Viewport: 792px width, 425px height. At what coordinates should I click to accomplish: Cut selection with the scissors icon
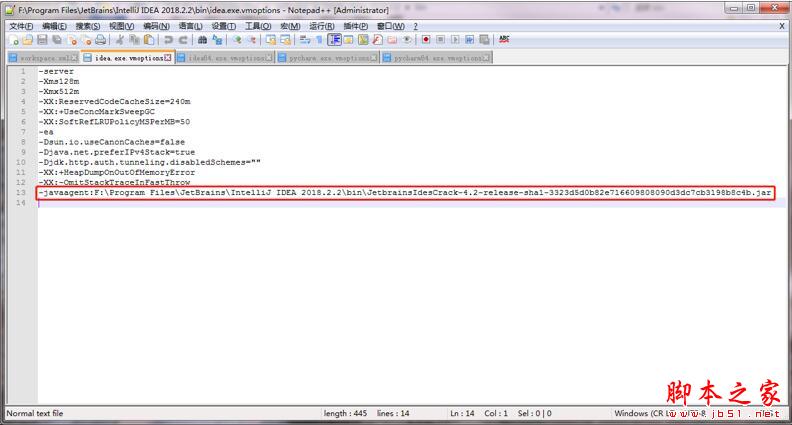point(120,40)
